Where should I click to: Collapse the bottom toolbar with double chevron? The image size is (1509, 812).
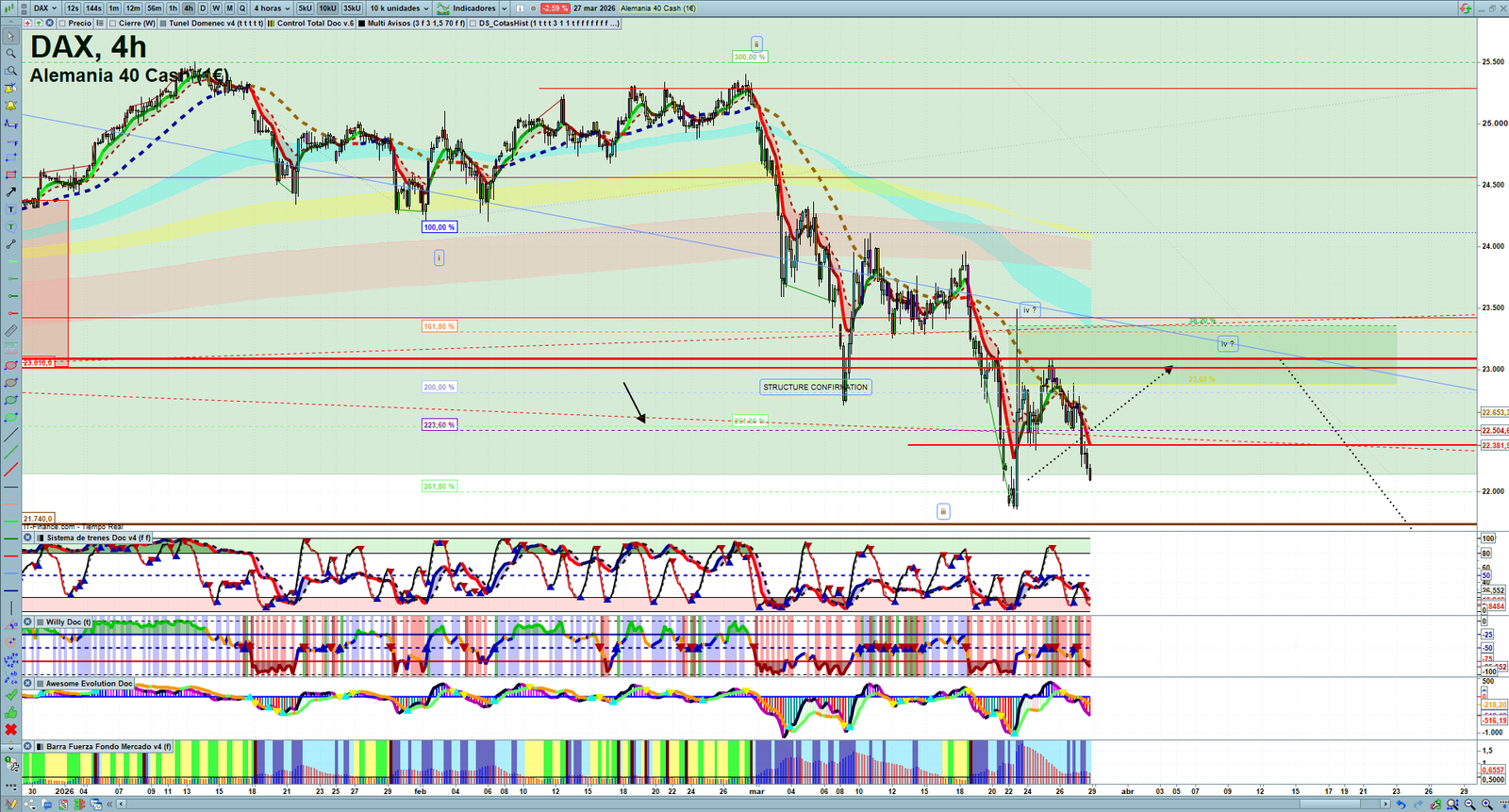click(110, 804)
